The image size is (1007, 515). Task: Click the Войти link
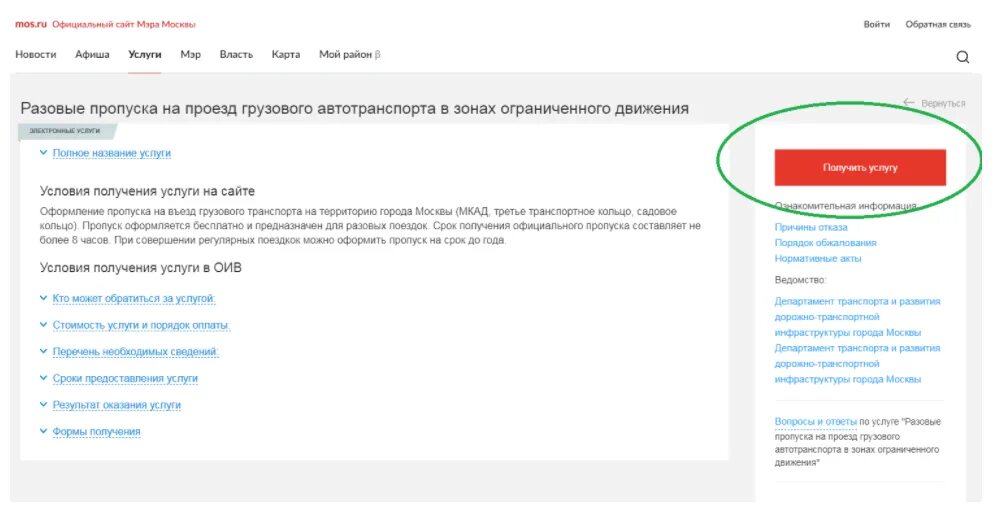pyautogui.click(x=877, y=24)
